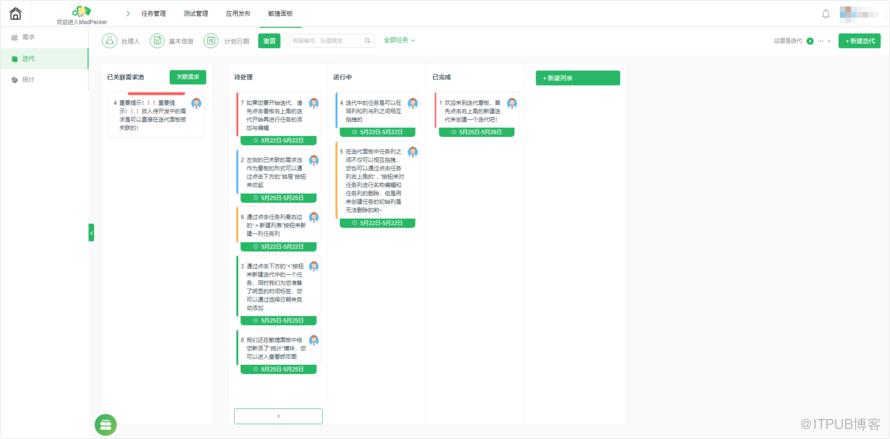
Task: Open 待处理 card 2 text
Action: (275, 173)
